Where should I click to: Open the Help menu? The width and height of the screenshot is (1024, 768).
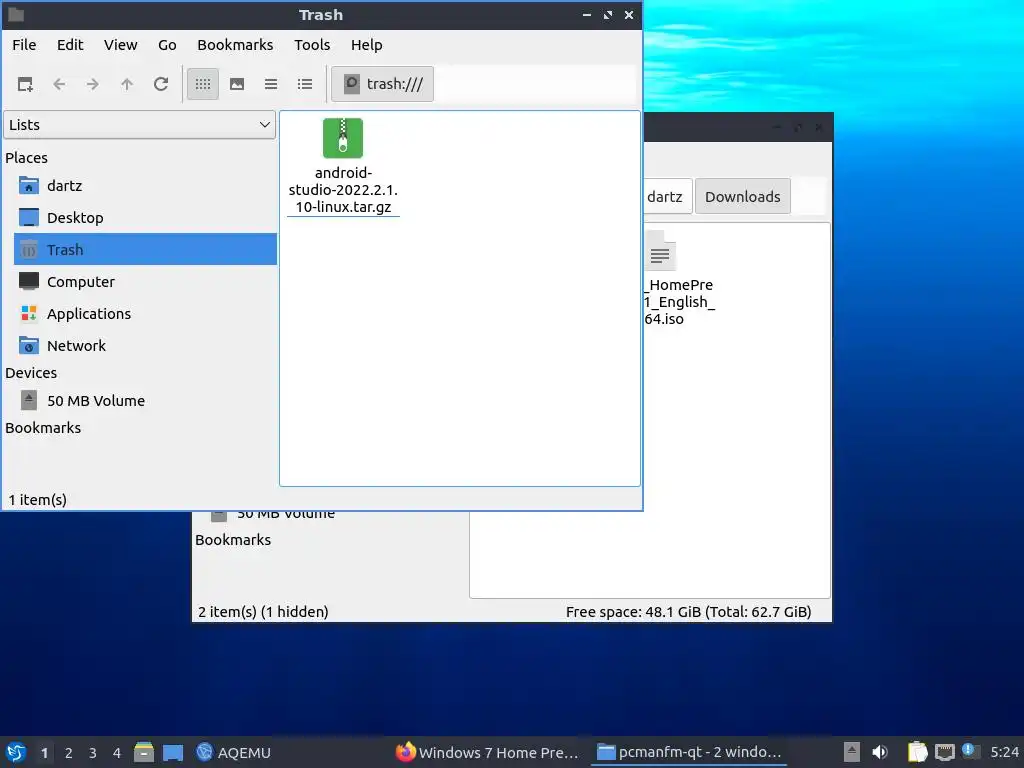366,45
